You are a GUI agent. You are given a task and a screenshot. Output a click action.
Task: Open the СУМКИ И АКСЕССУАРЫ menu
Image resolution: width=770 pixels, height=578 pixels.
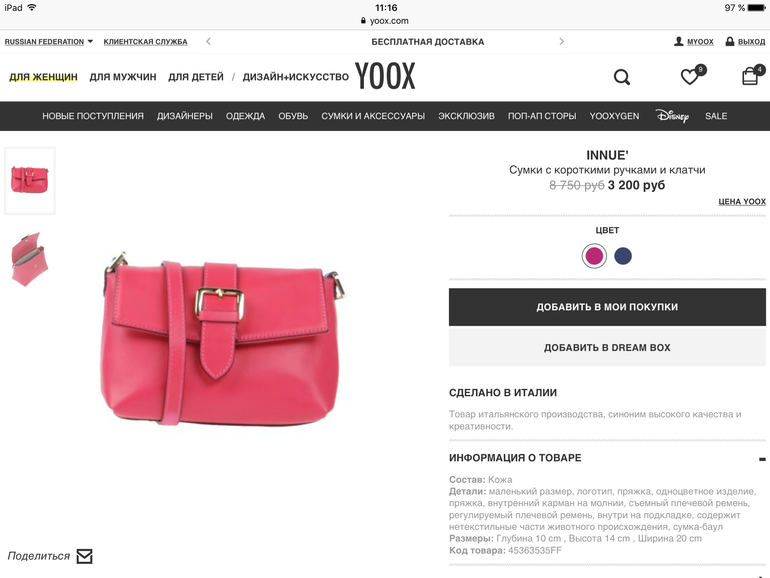pos(373,116)
